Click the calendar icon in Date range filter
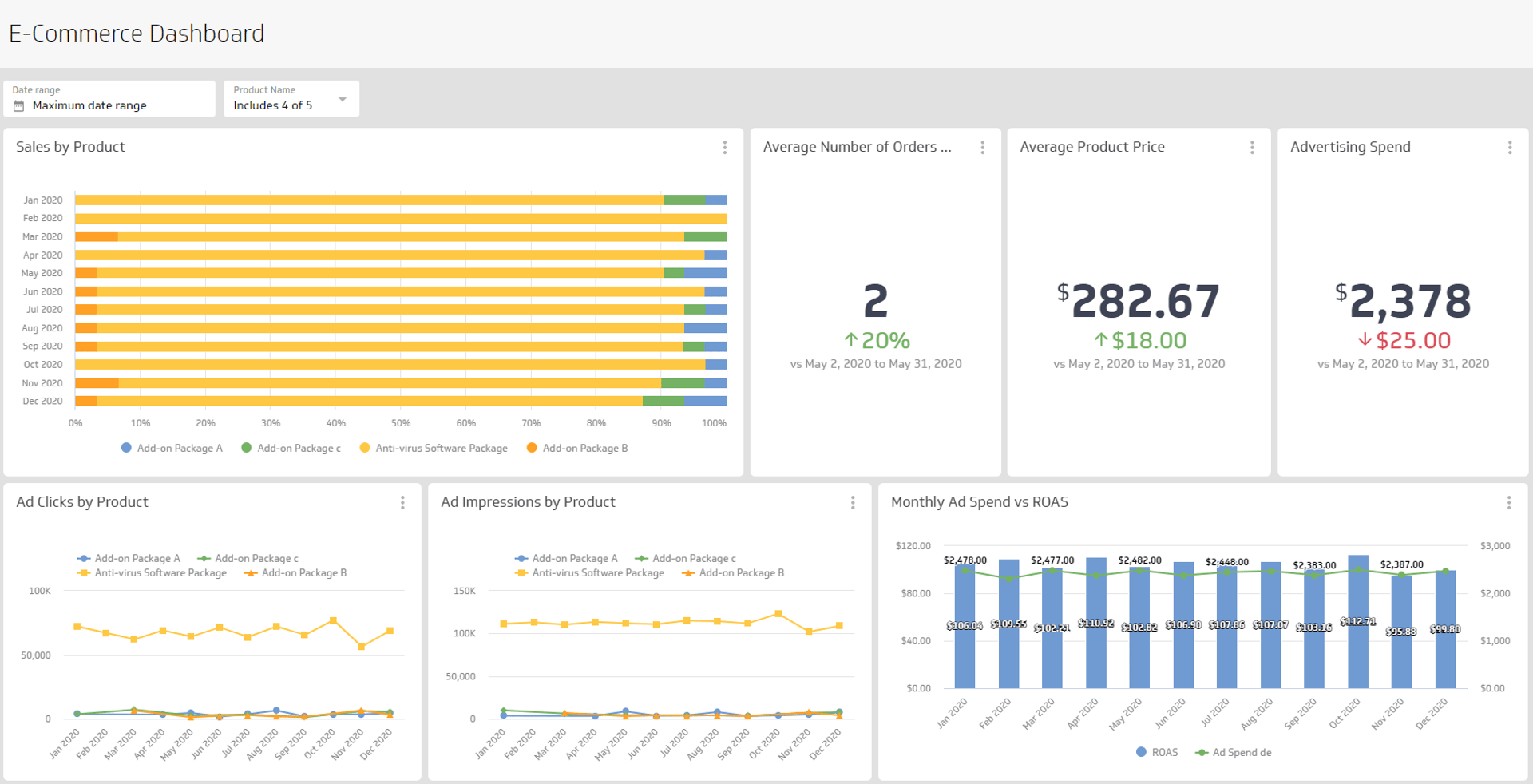Image resolution: width=1533 pixels, height=784 pixels. click(x=19, y=105)
